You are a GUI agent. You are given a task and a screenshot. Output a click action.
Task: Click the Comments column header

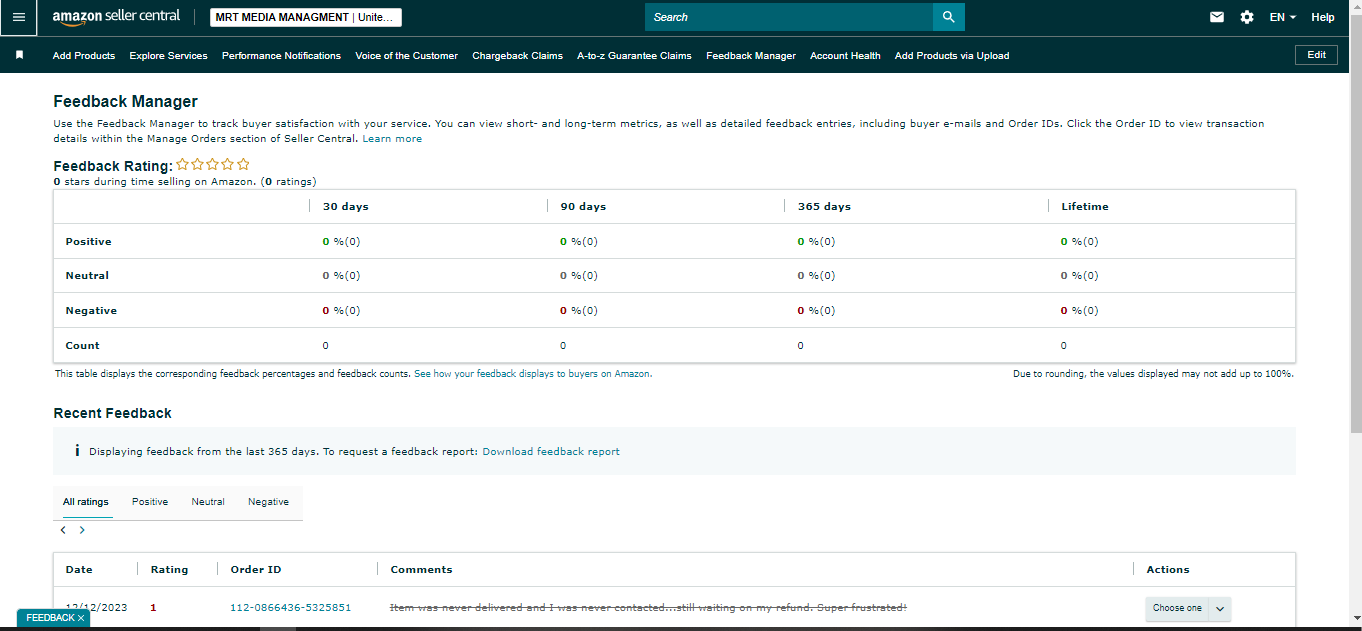[x=421, y=570]
